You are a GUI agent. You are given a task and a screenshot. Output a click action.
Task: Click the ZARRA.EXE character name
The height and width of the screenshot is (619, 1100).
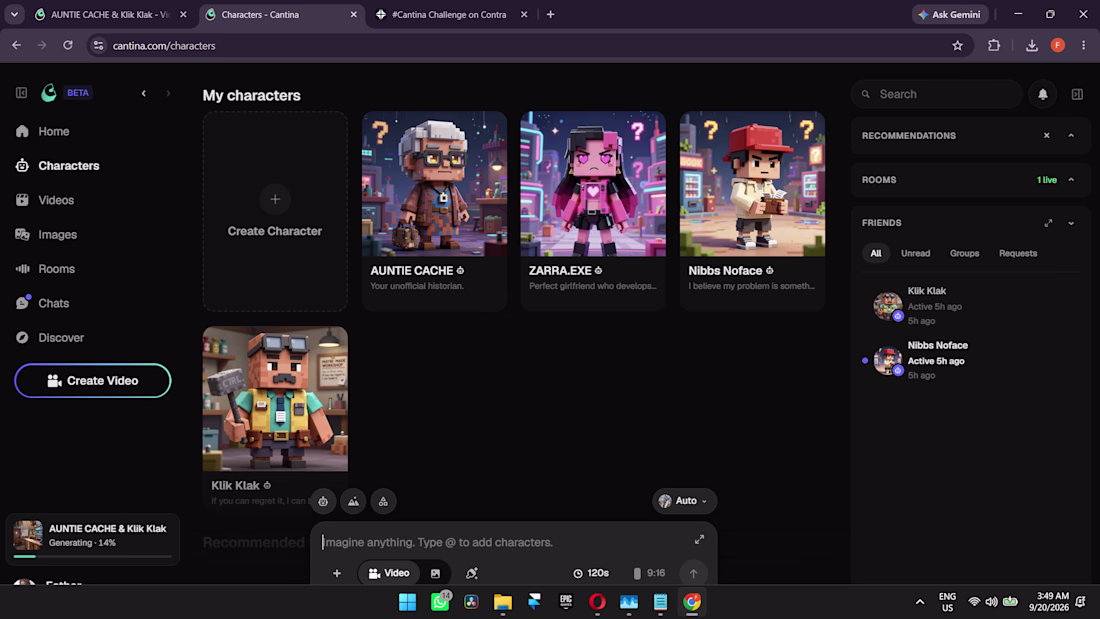560,270
